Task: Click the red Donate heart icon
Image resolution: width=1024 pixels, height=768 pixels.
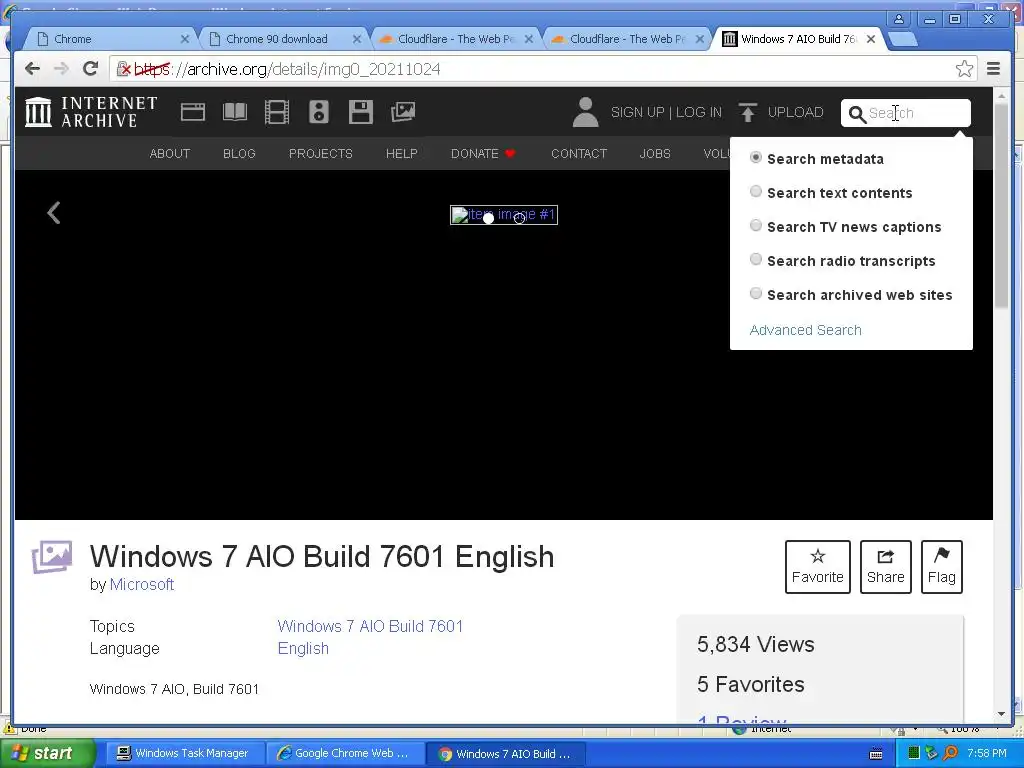Action: tap(510, 153)
